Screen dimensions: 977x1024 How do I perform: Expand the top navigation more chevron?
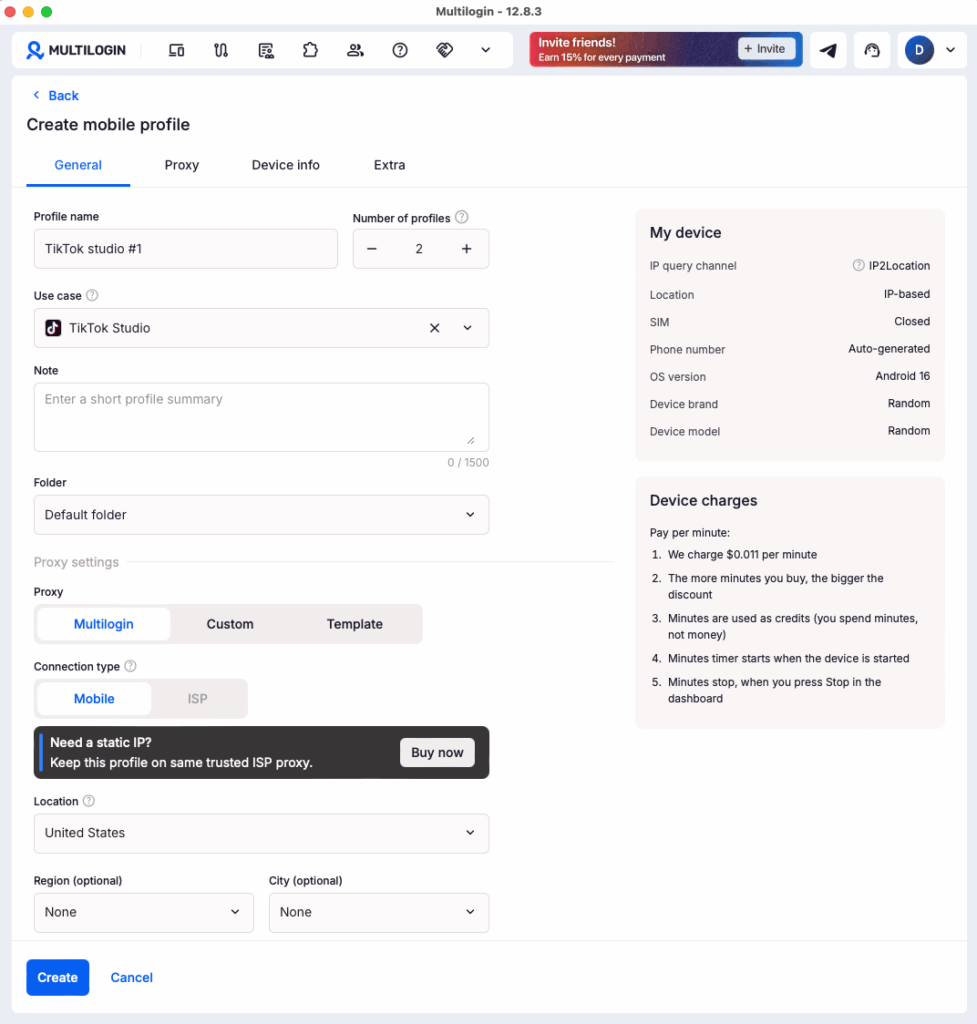[x=485, y=50]
